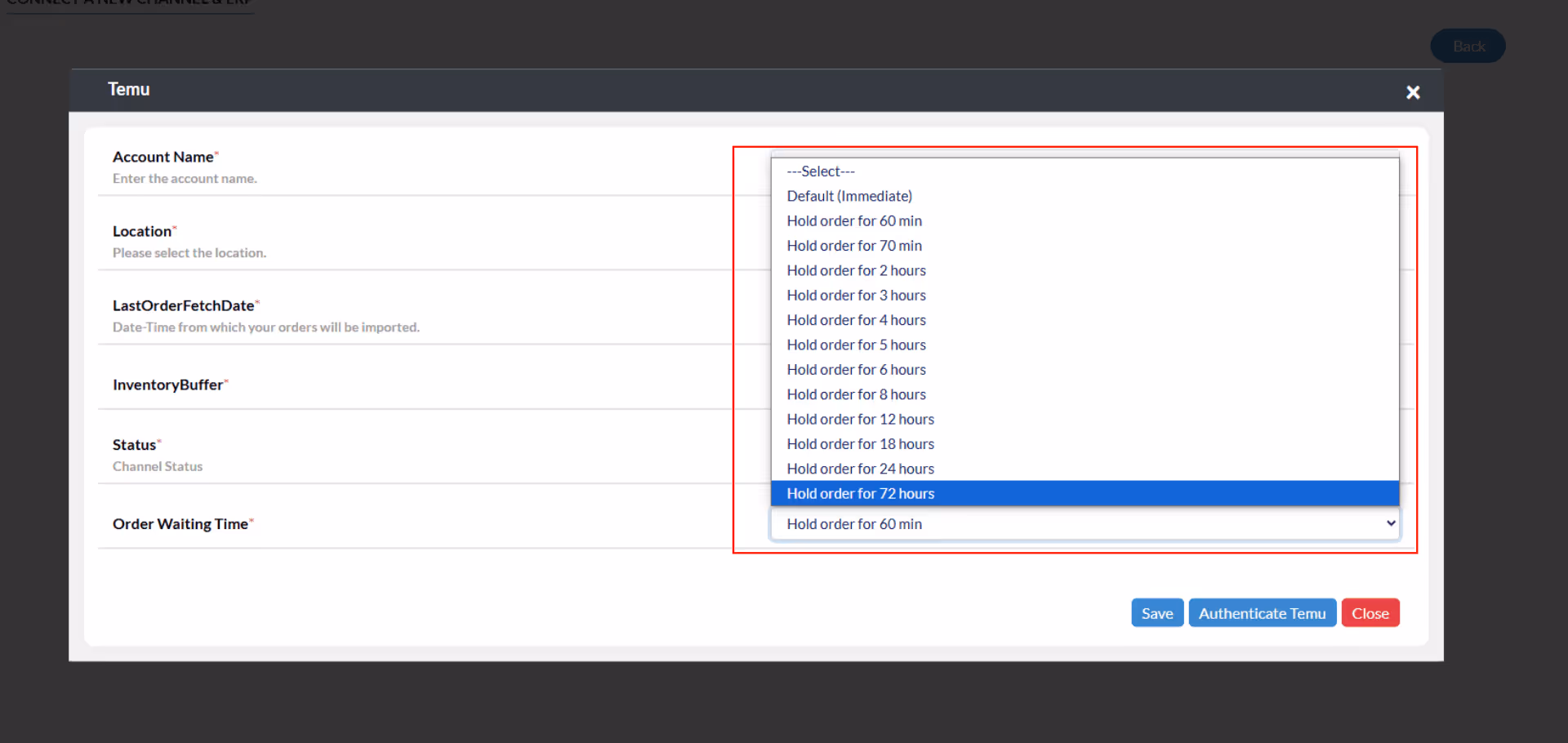Click the Status label
This screenshot has width=1568, height=743.
[x=135, y=445]
